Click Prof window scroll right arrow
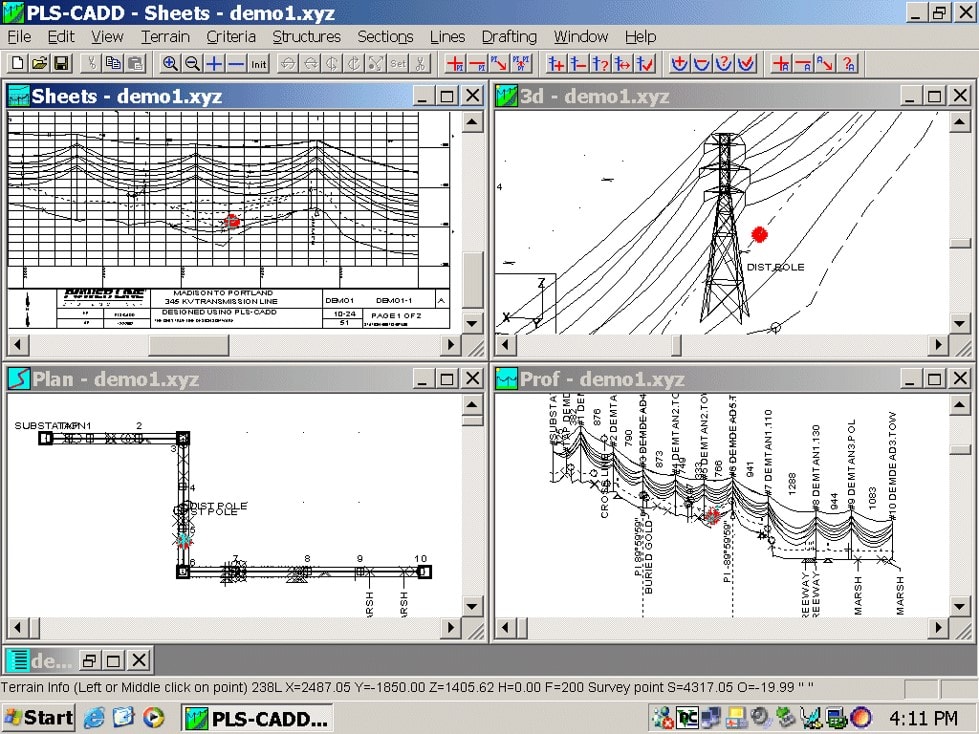This screenshot has width=979, height=734. point(938,627)
